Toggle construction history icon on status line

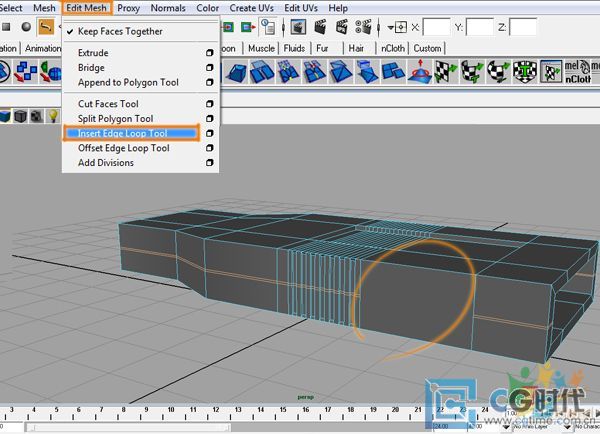(268, 28)
